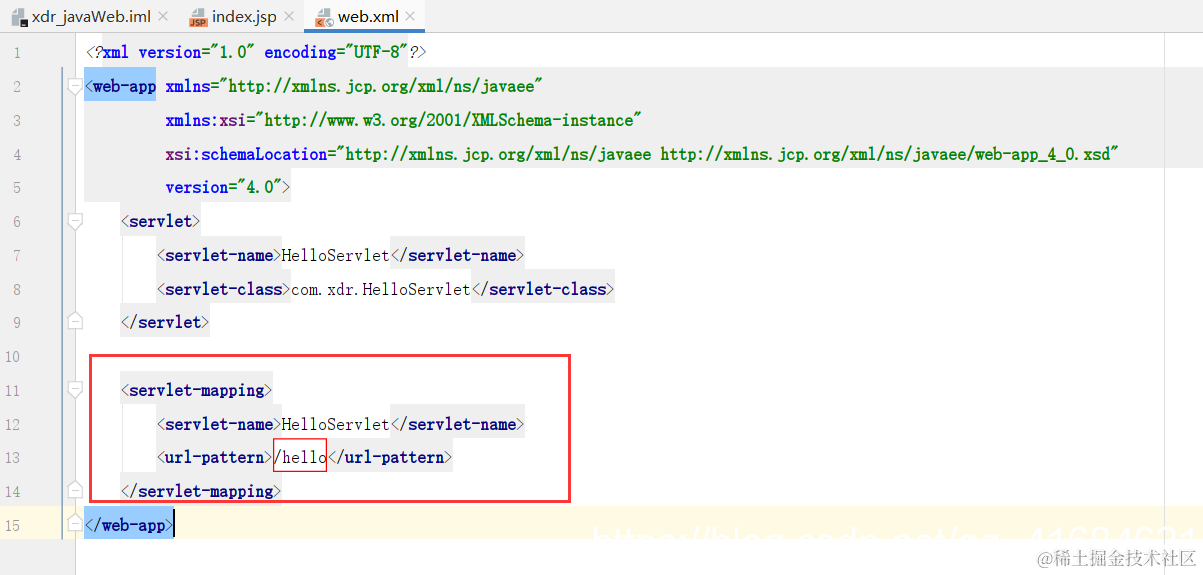Click the closing servlet tag on line 9
Image resolution: width=1203 pixels, height=575 pixels.
165,322
